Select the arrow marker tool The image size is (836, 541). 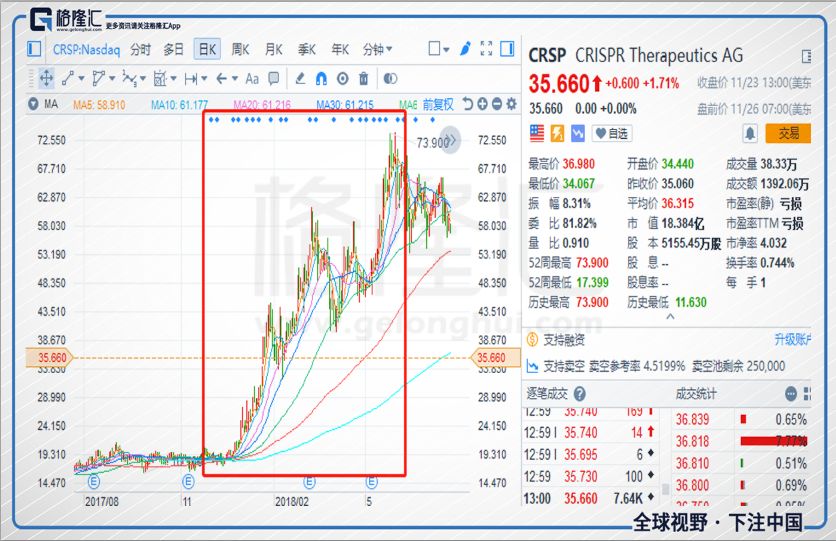tap(222, 79)
